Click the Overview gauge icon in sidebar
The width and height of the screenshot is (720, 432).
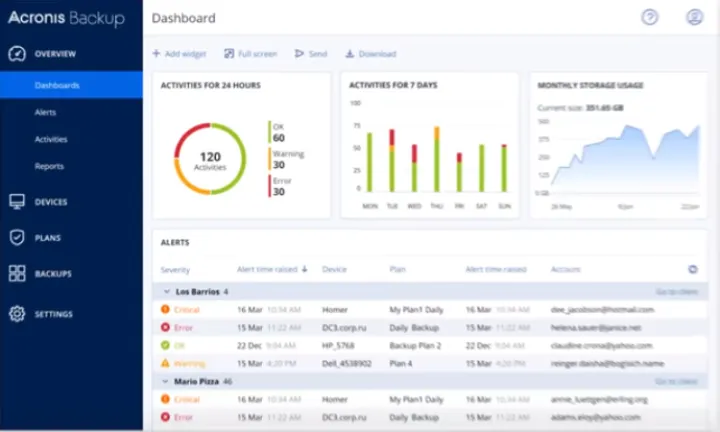[16, 54]
